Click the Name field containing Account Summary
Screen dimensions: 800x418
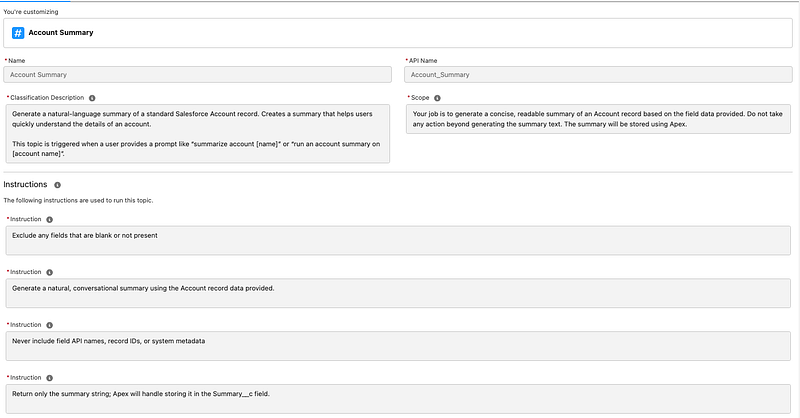point(197,75)
